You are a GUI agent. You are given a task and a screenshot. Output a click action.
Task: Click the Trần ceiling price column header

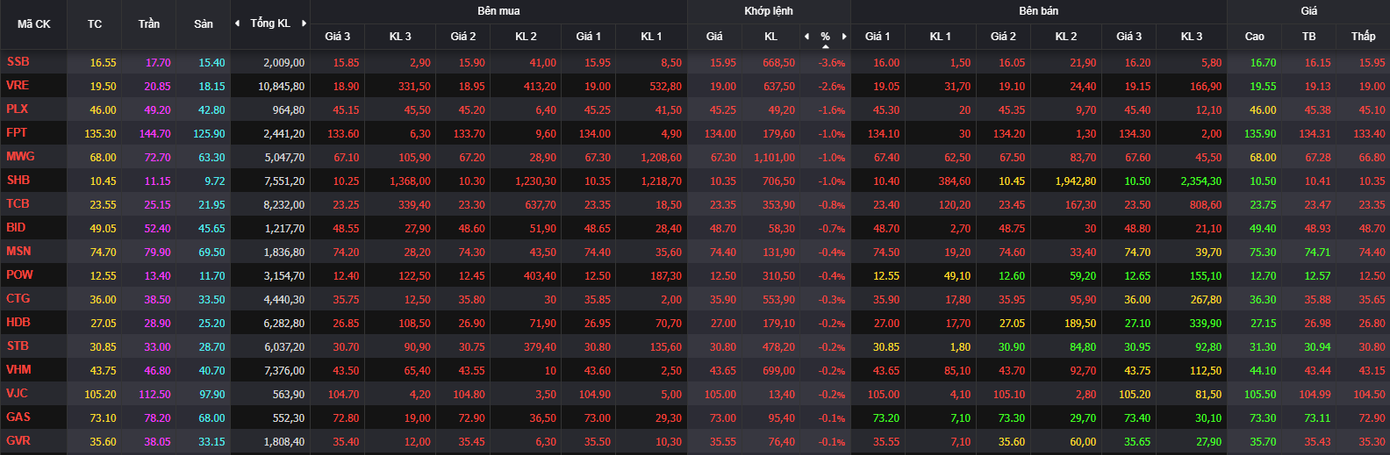click(148, 23)
